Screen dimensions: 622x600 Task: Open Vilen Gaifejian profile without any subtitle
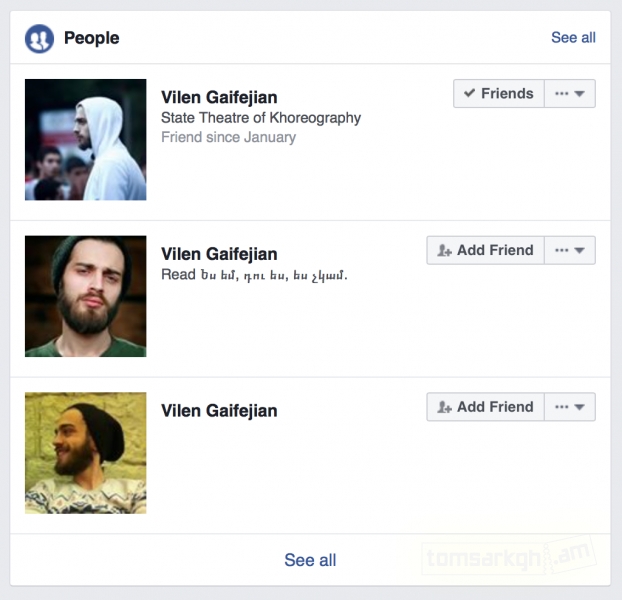(219, 411)
